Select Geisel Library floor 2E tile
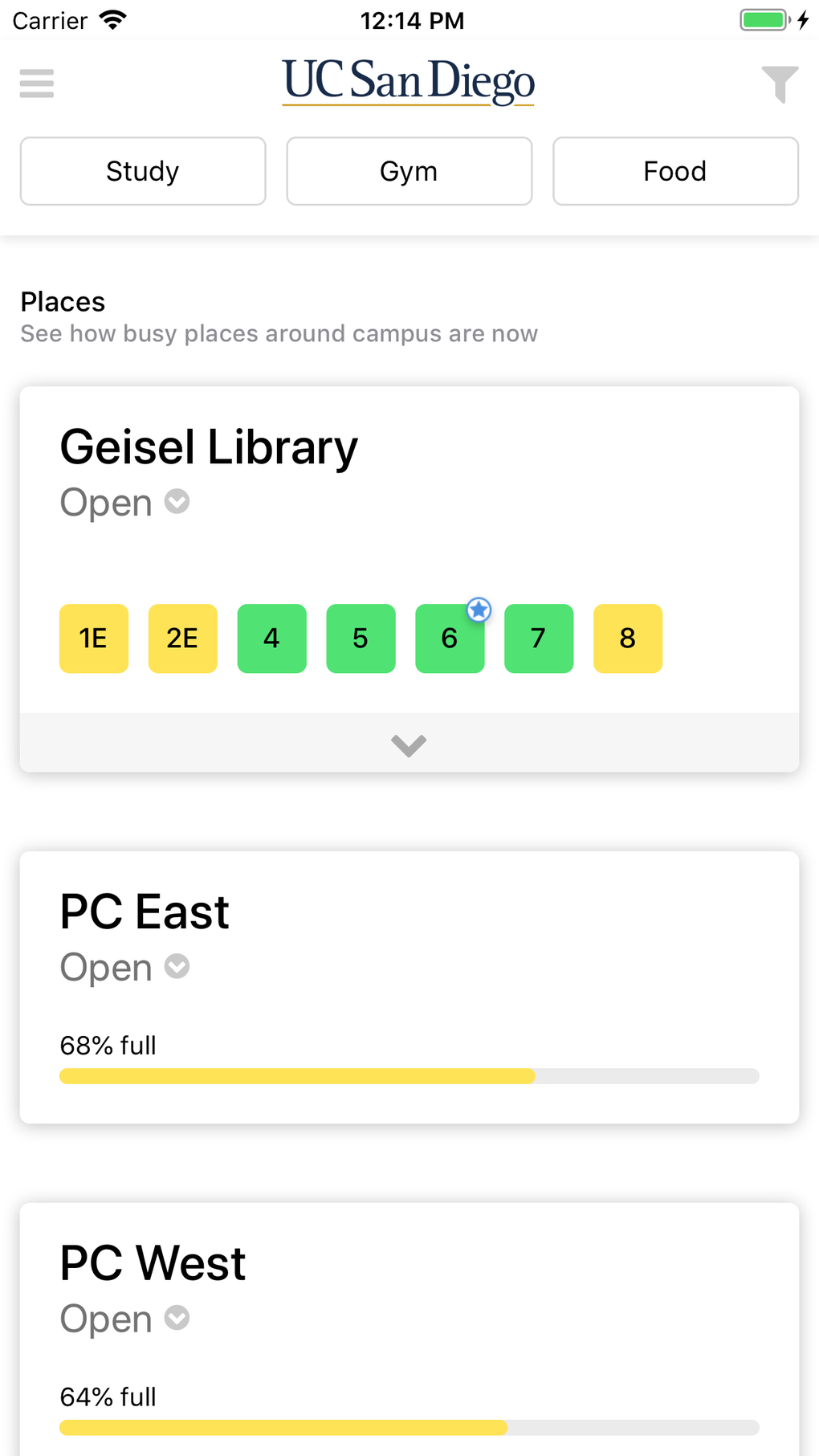 183,638
